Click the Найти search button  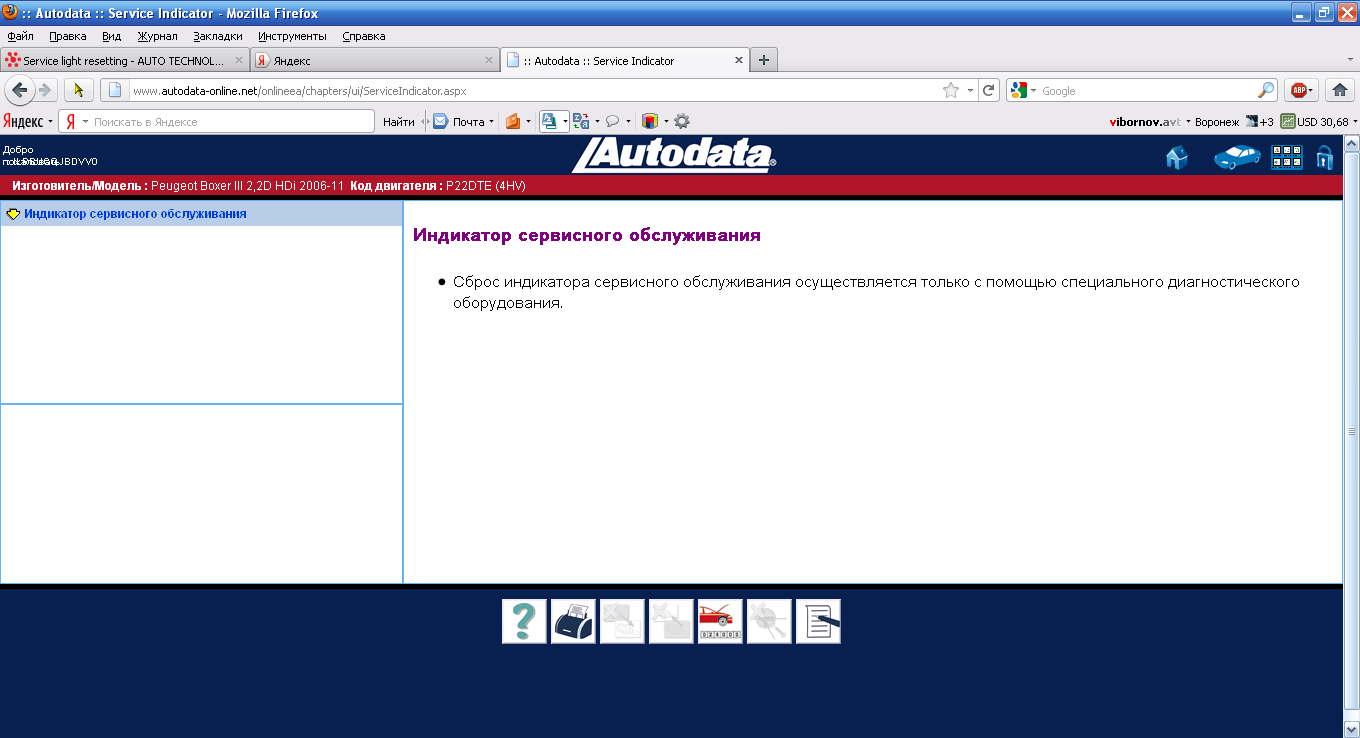[x=399, y=122]
